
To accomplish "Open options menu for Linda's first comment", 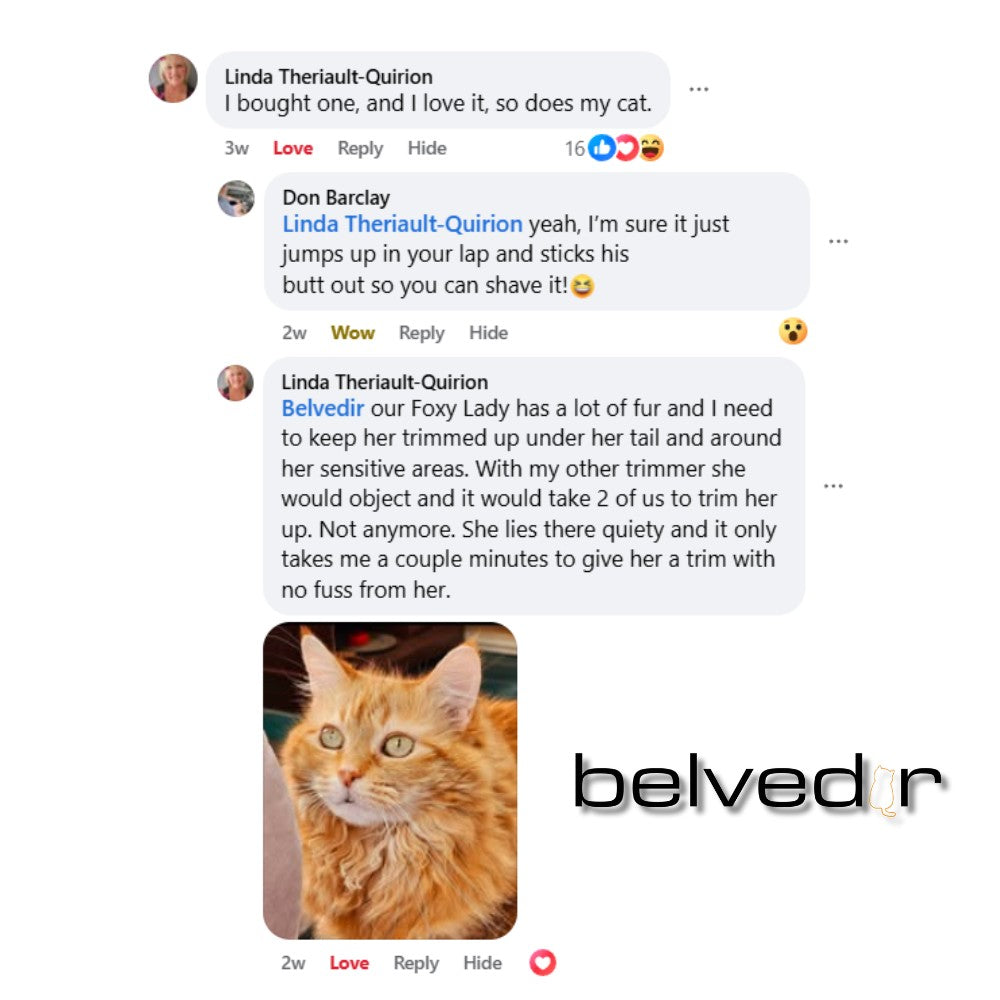I will tap(698, 89).
